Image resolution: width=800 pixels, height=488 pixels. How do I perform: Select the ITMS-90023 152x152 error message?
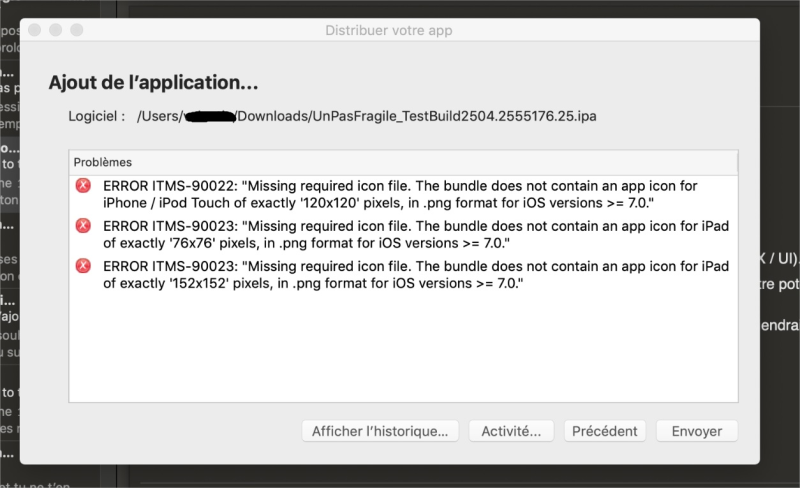(x=416, y=275)
